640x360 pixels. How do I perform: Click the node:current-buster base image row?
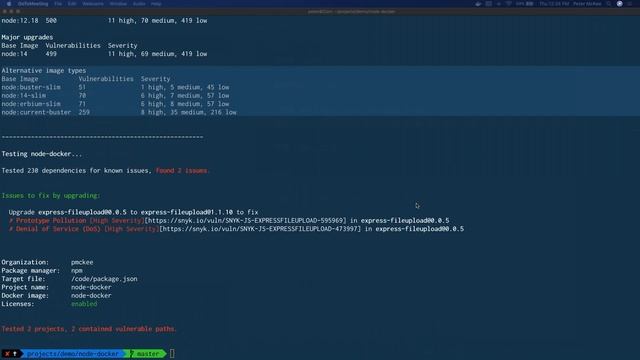coord(119,112)
